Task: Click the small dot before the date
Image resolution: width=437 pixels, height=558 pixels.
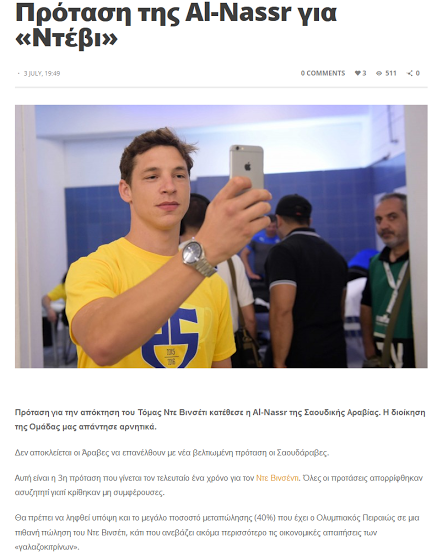Action: pos(19,74)
